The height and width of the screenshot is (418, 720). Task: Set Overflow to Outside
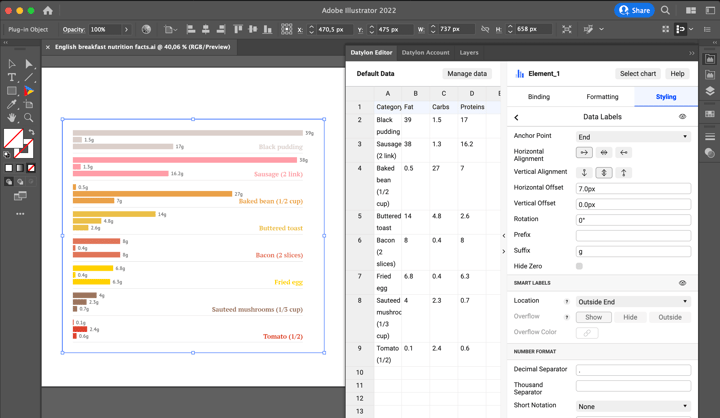pos(669,317)
